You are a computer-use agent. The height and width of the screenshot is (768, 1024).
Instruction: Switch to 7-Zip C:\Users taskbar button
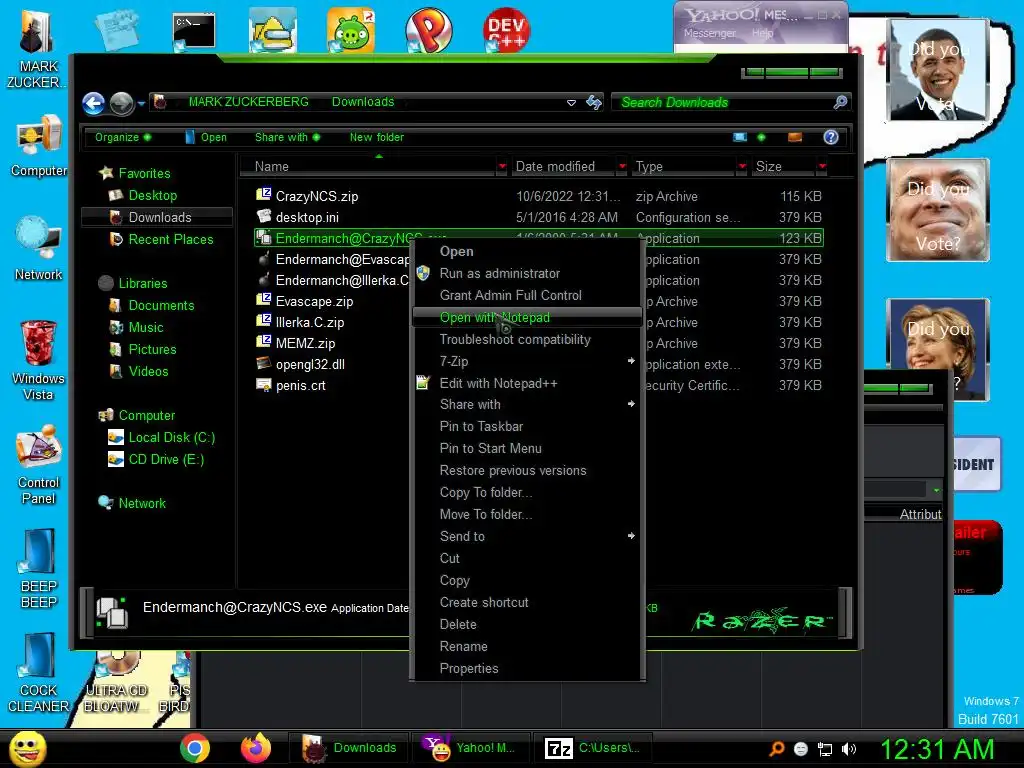592,748
